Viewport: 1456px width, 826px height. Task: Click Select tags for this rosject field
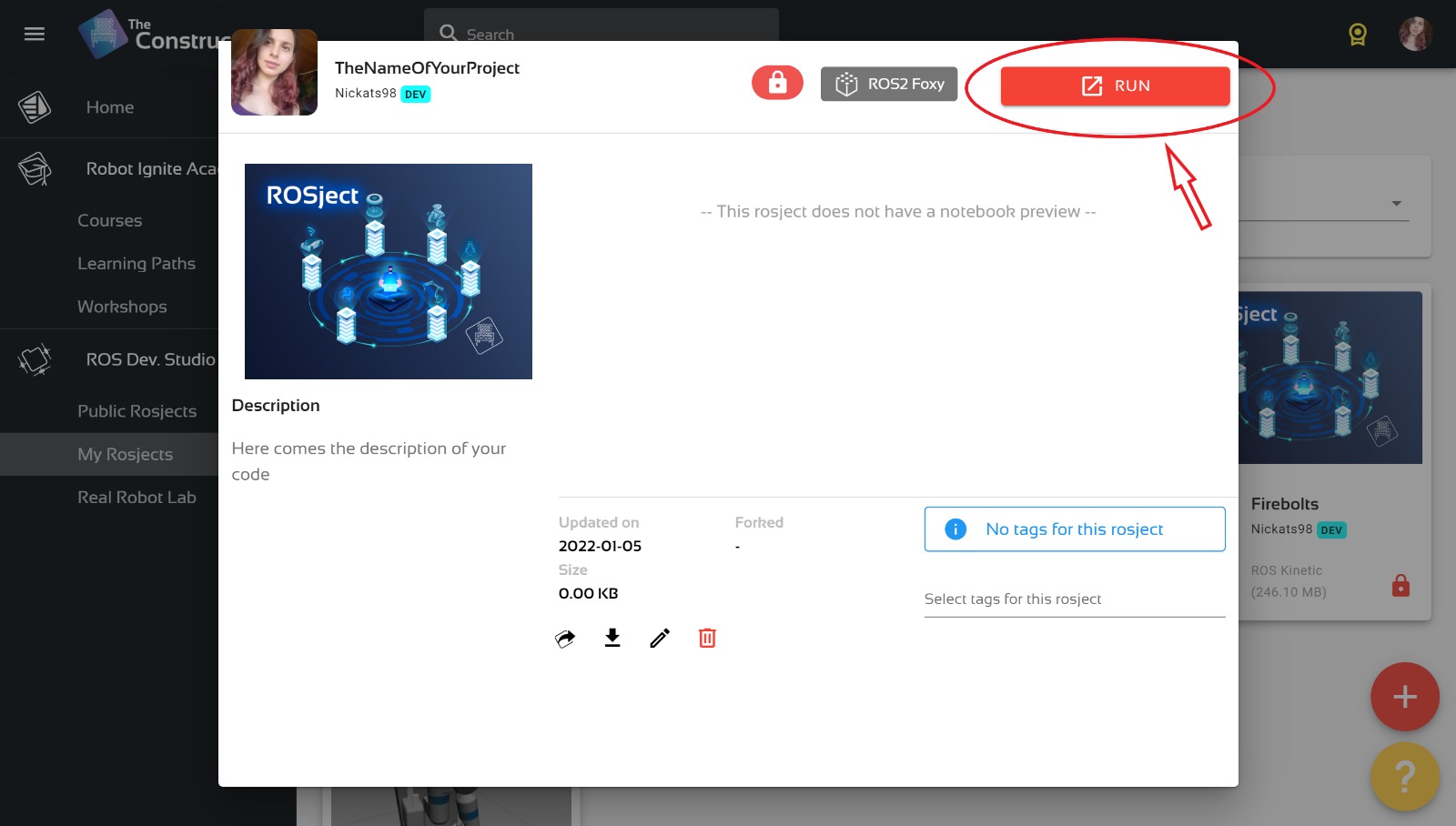pyautogui.click(x=1075, y=599)
